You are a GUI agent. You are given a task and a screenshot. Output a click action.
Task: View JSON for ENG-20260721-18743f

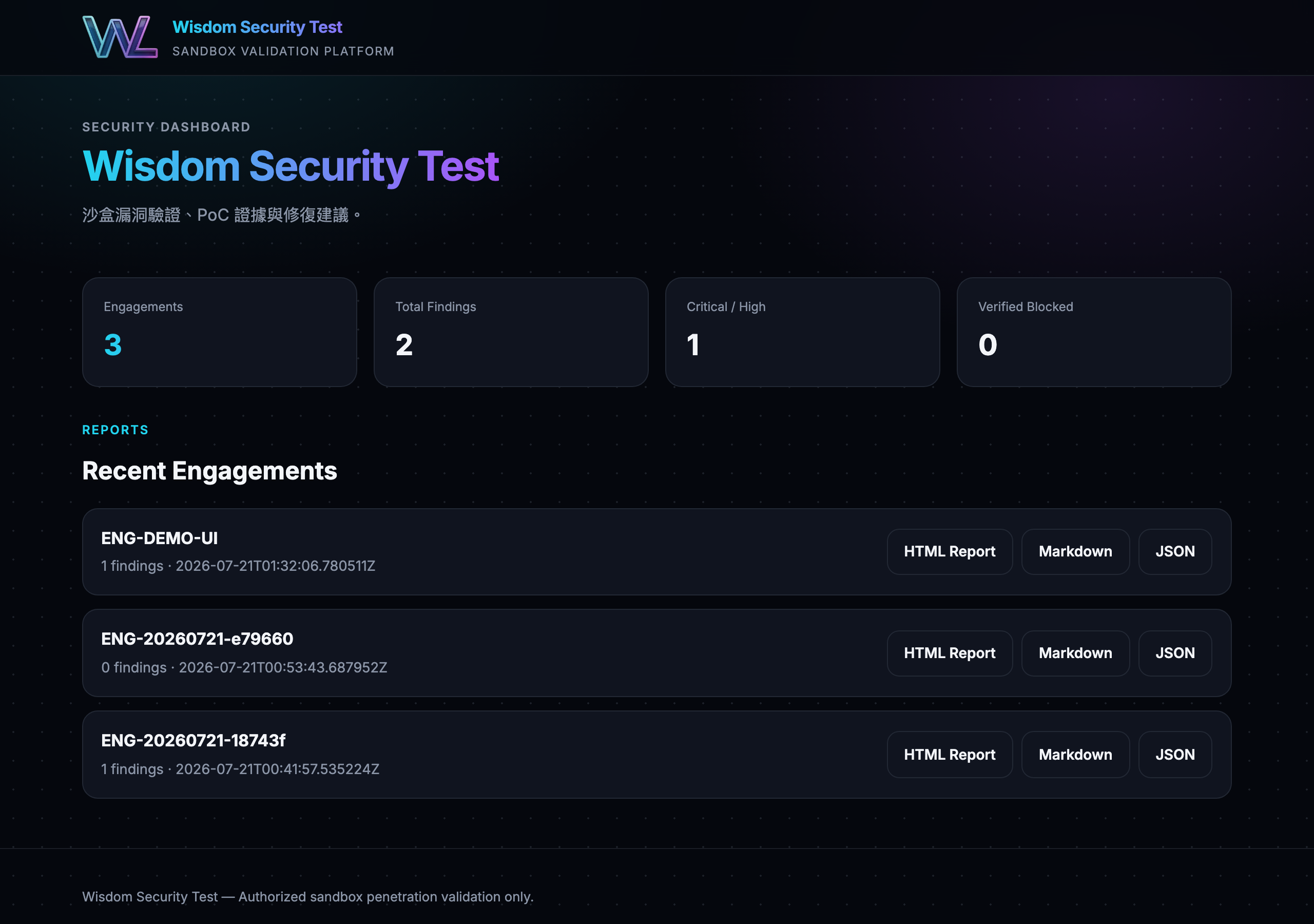[x=1175, y=755]
